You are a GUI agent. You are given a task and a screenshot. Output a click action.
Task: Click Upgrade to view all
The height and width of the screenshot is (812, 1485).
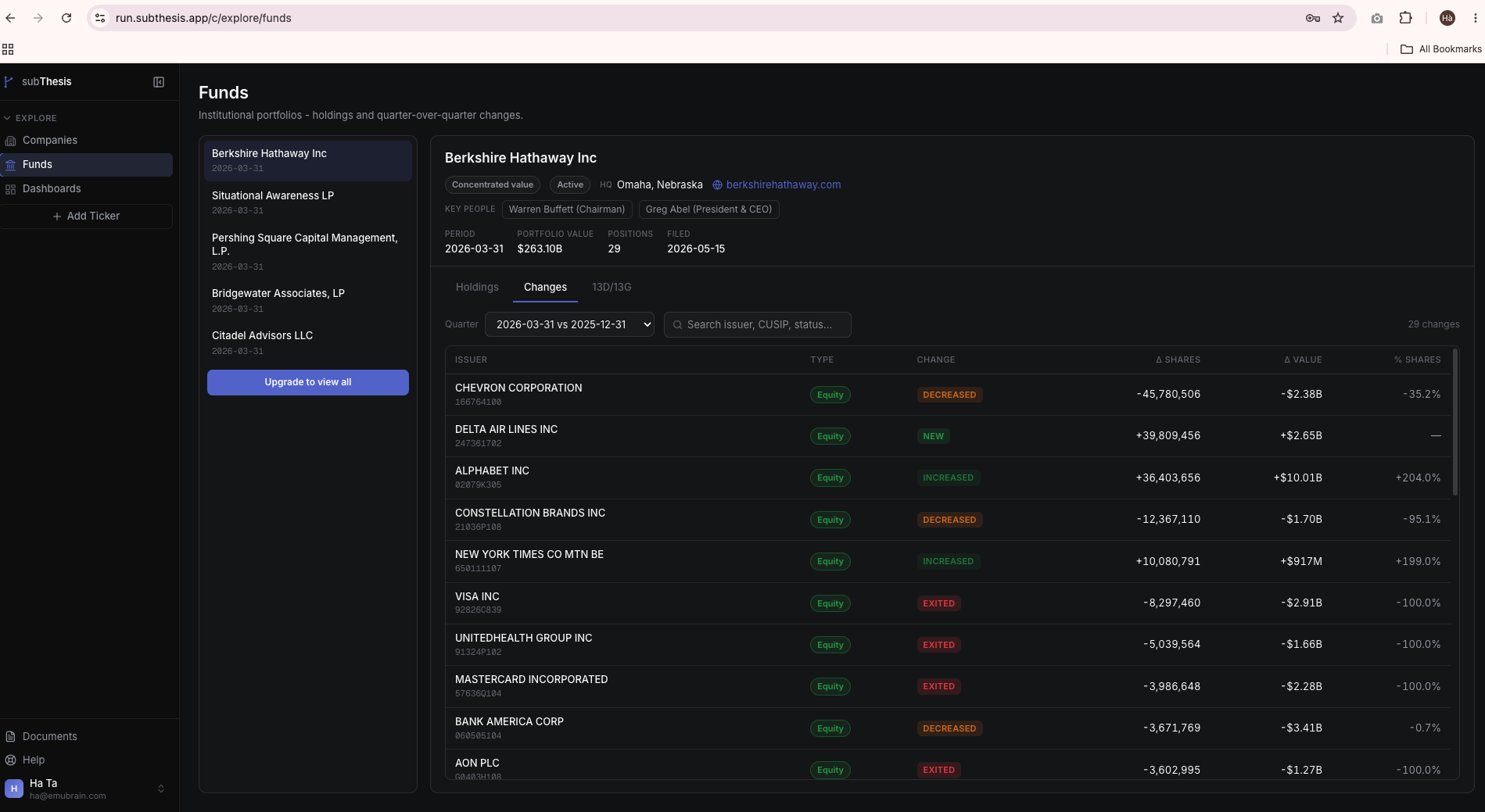click(x=308, y=383)
